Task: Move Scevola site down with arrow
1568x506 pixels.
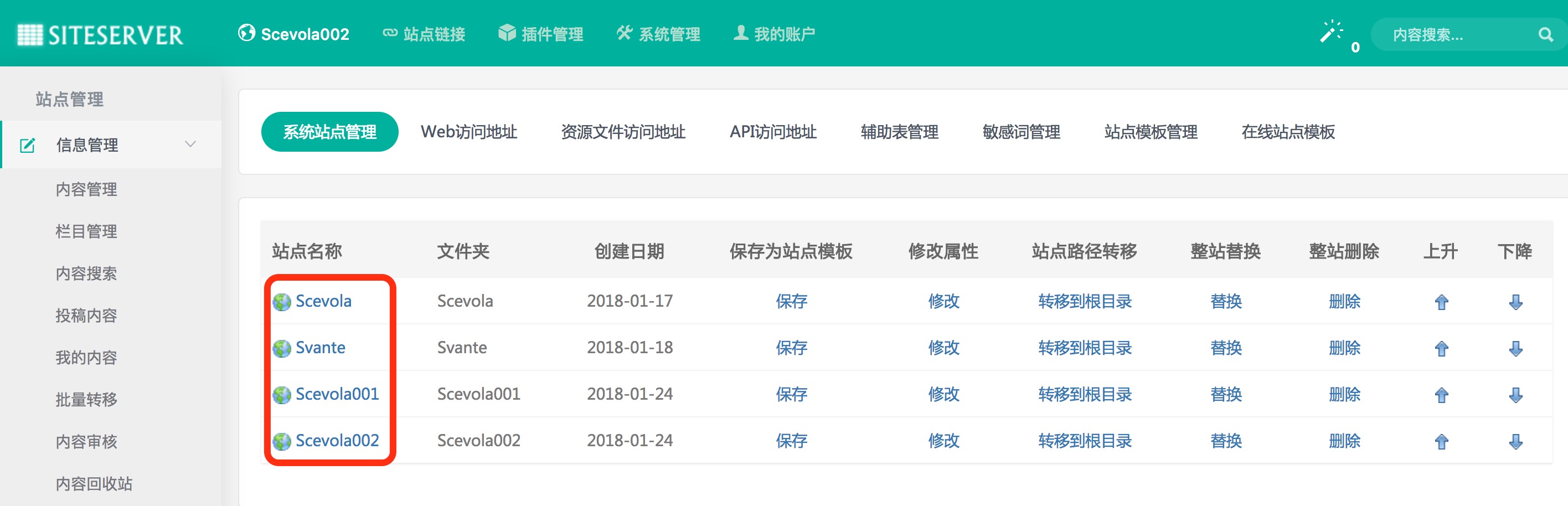Action: [1515, 302]
